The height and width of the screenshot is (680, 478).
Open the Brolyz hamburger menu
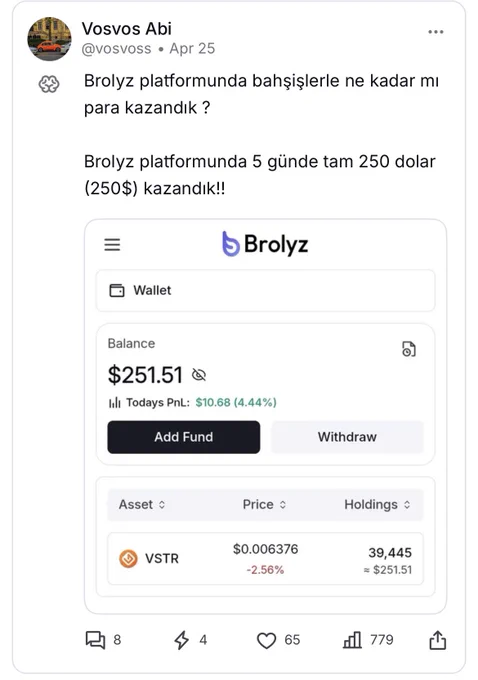112,245
